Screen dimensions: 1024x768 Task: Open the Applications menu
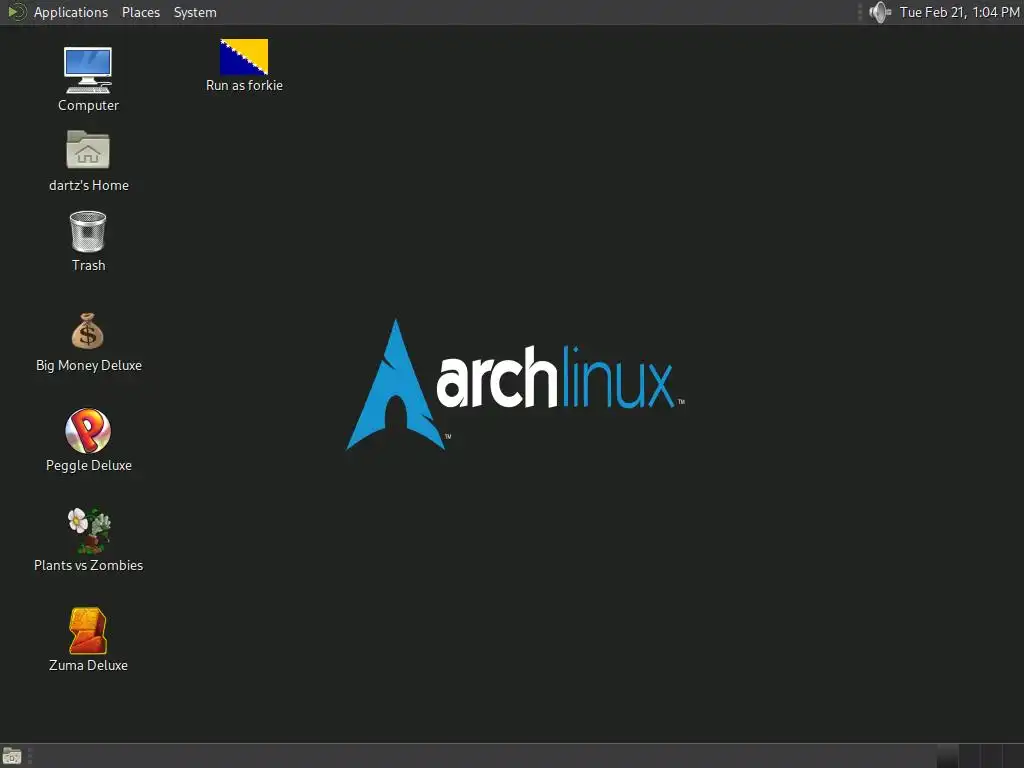(x=71, y=12)
